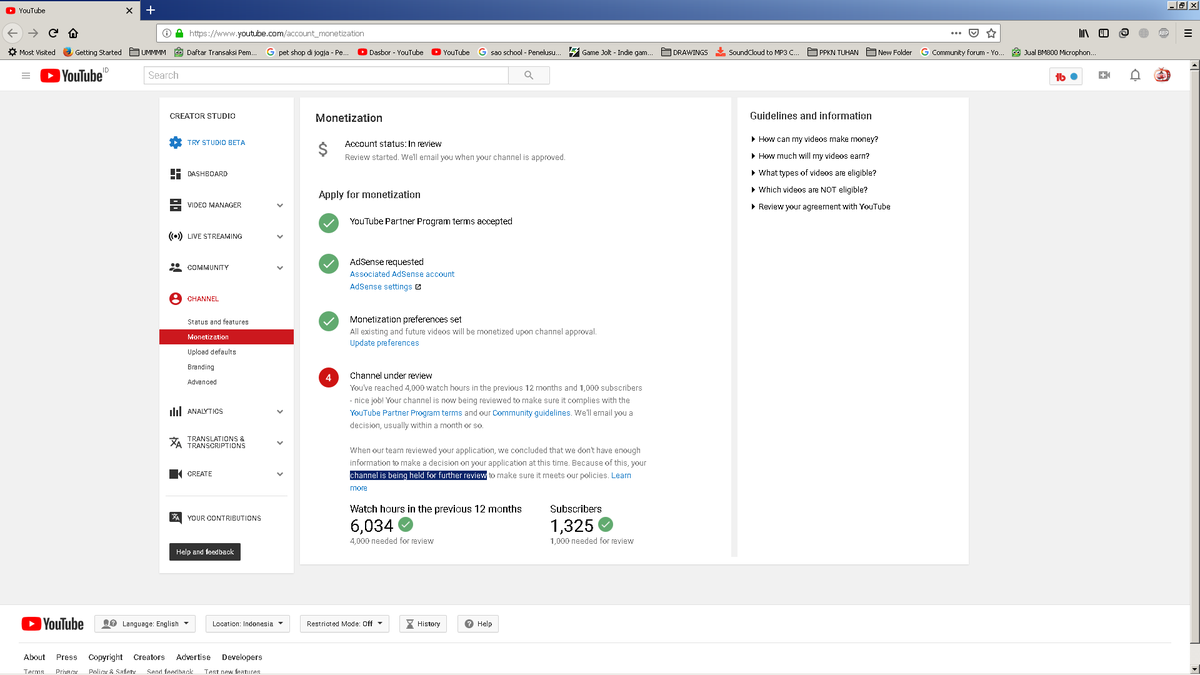Open the Restricted Mode: Off dropdown
This screenshot has height=675, width=1200.
pyautogui.click(x=345, y=624)
